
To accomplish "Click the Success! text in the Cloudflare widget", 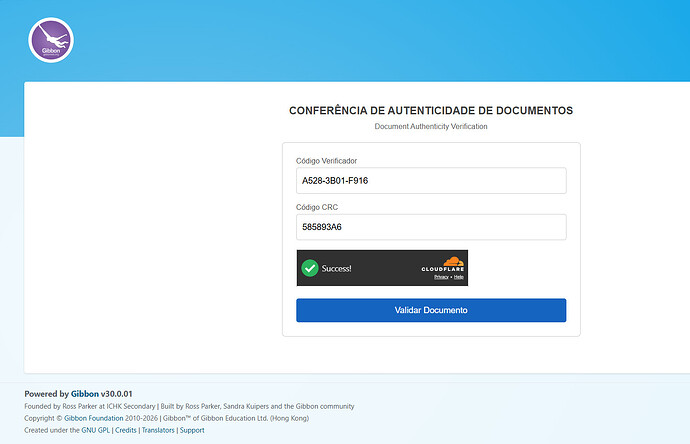I will pyautogui.click(x=337, y=268).
